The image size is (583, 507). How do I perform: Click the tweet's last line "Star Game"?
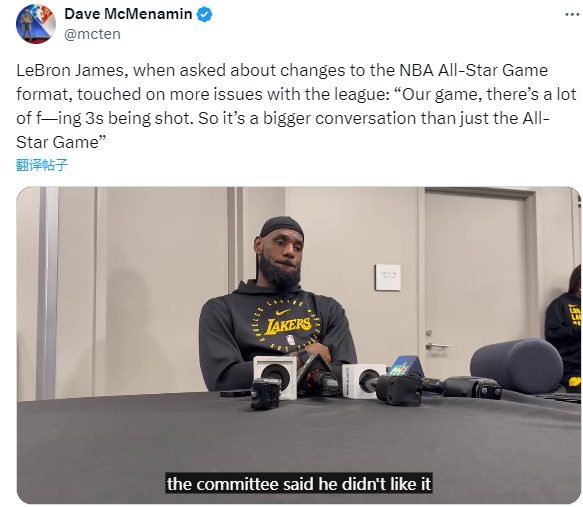point(61,142)
